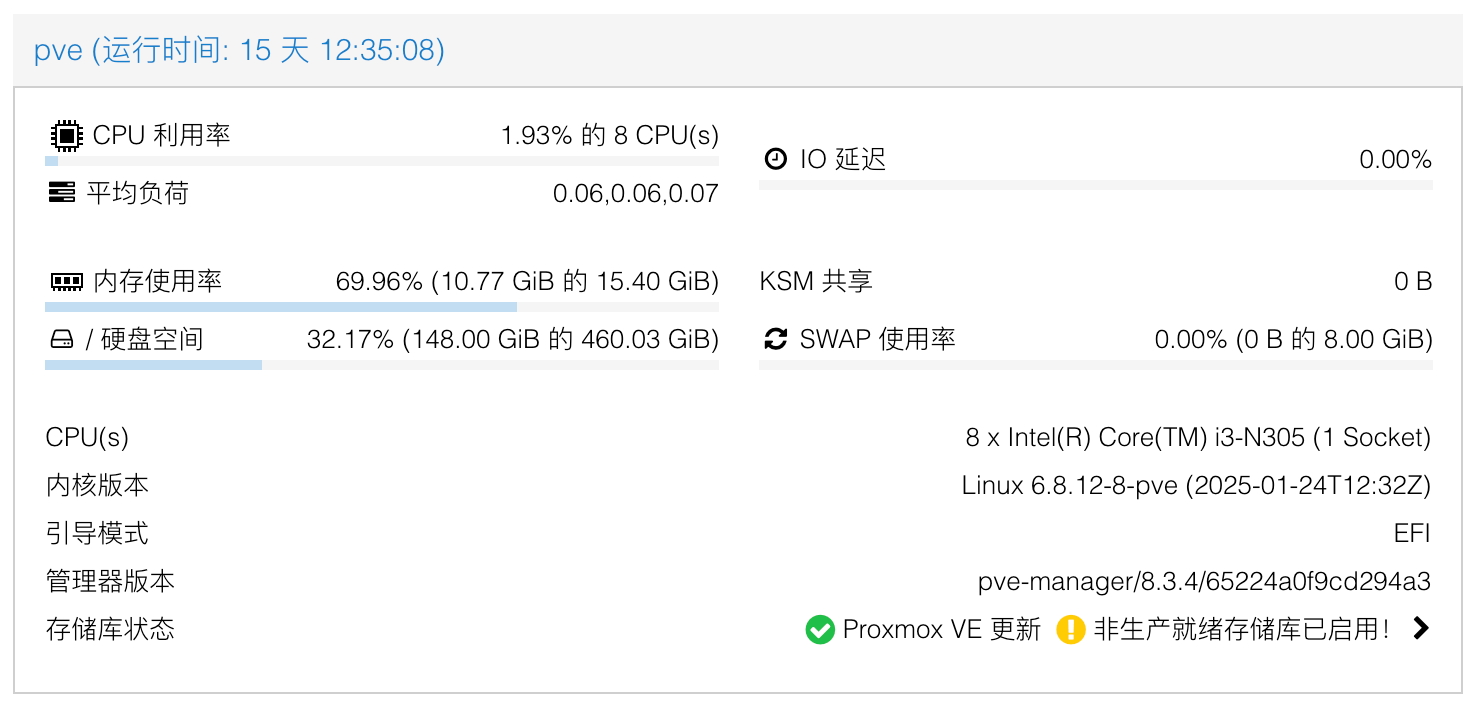Click the Linux kernel version text
Viewport: 1478px width, 704px height.
pos(1196,485)
